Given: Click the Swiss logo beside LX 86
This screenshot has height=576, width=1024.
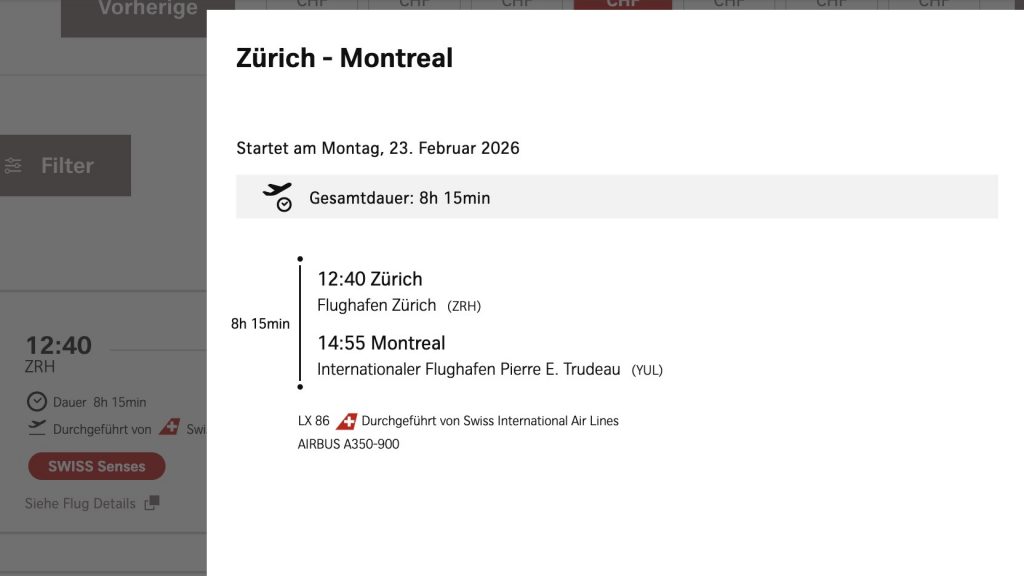Looking at the screenshot, I should tap(346, 421).
